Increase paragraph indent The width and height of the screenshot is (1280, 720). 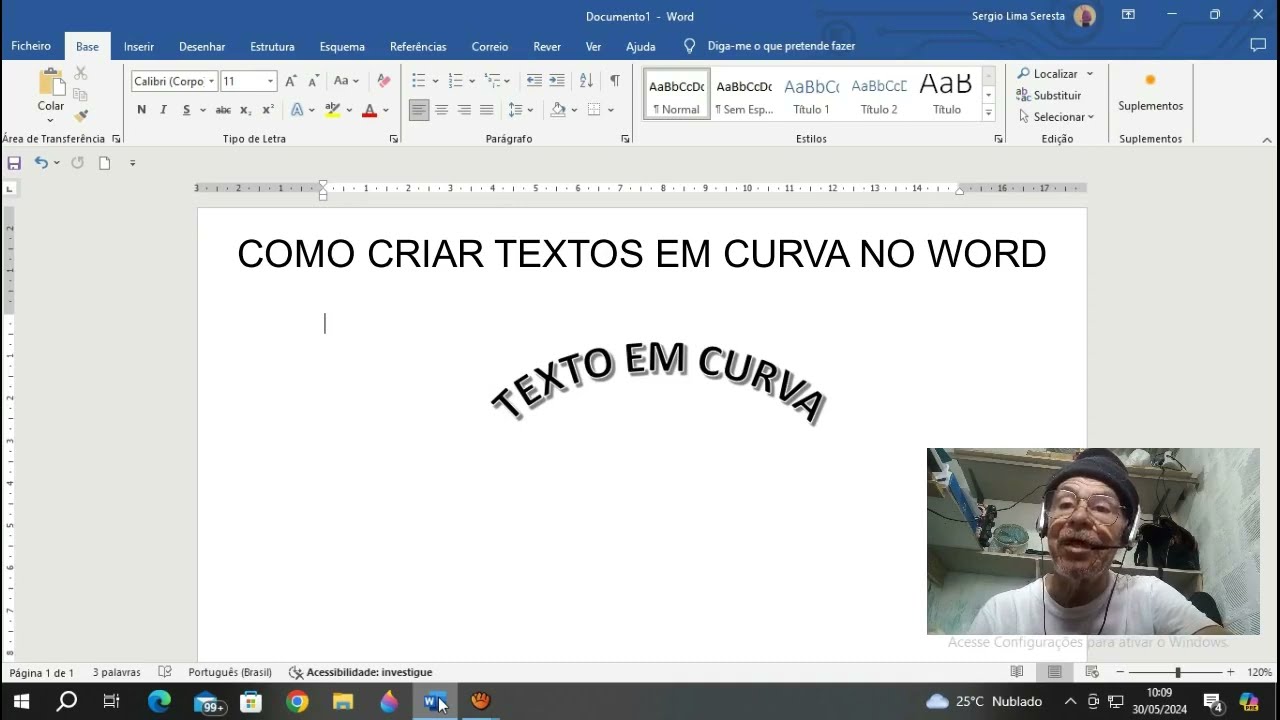[557, 81]
